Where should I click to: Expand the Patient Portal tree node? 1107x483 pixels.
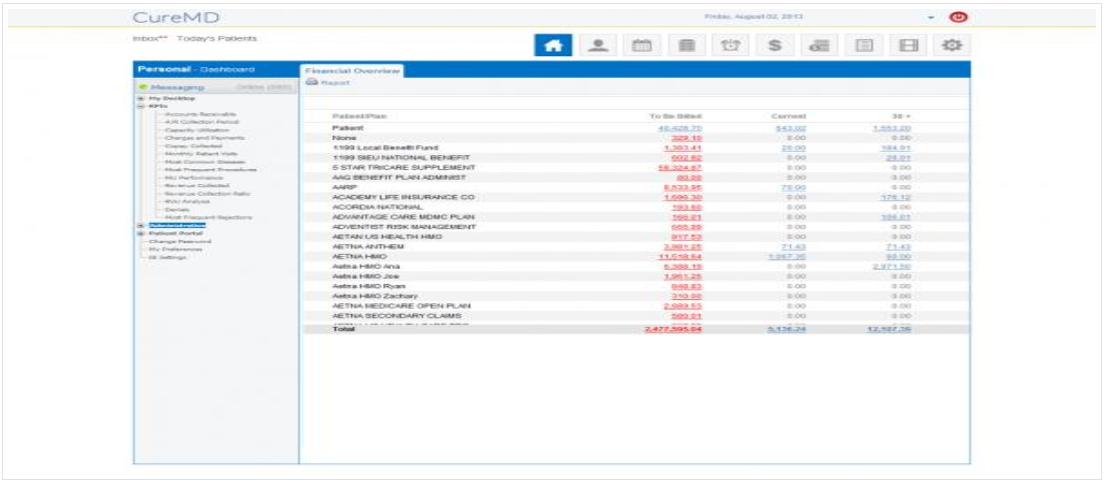tap(140, 233)
